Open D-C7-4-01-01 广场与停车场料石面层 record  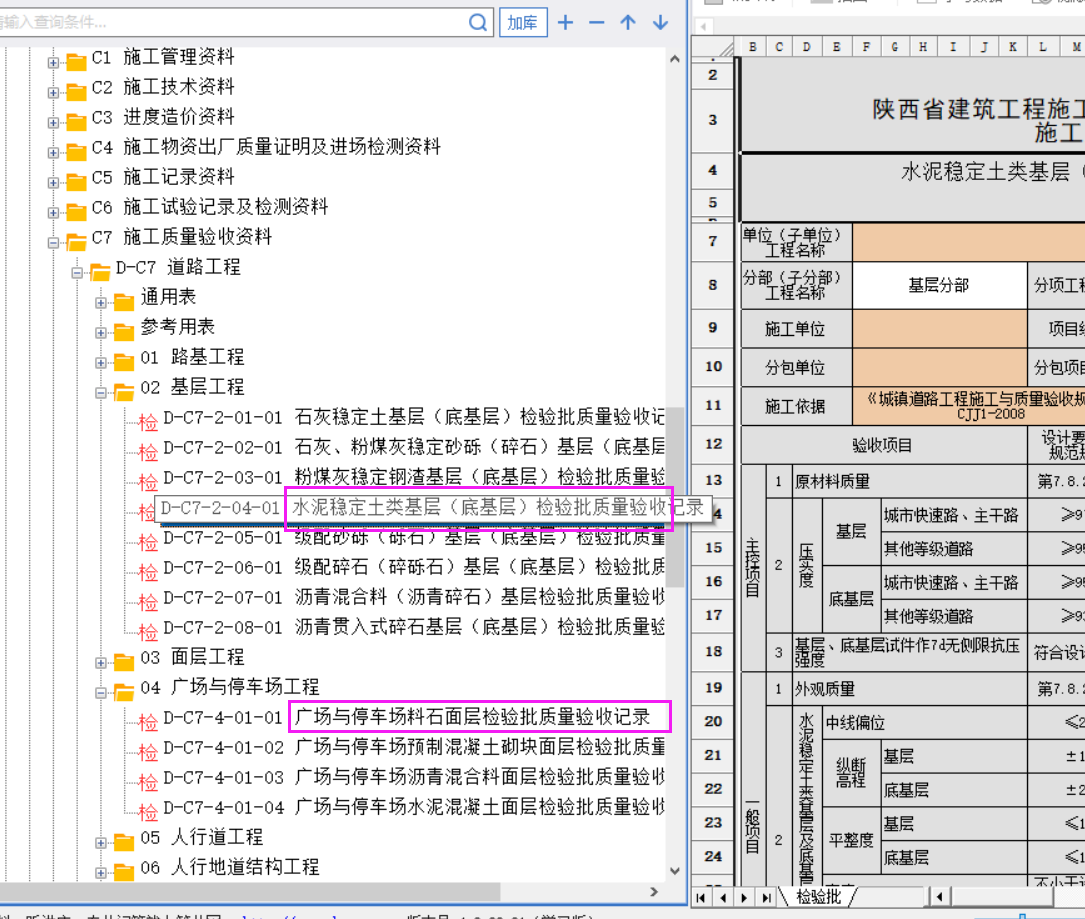[473, 717]
